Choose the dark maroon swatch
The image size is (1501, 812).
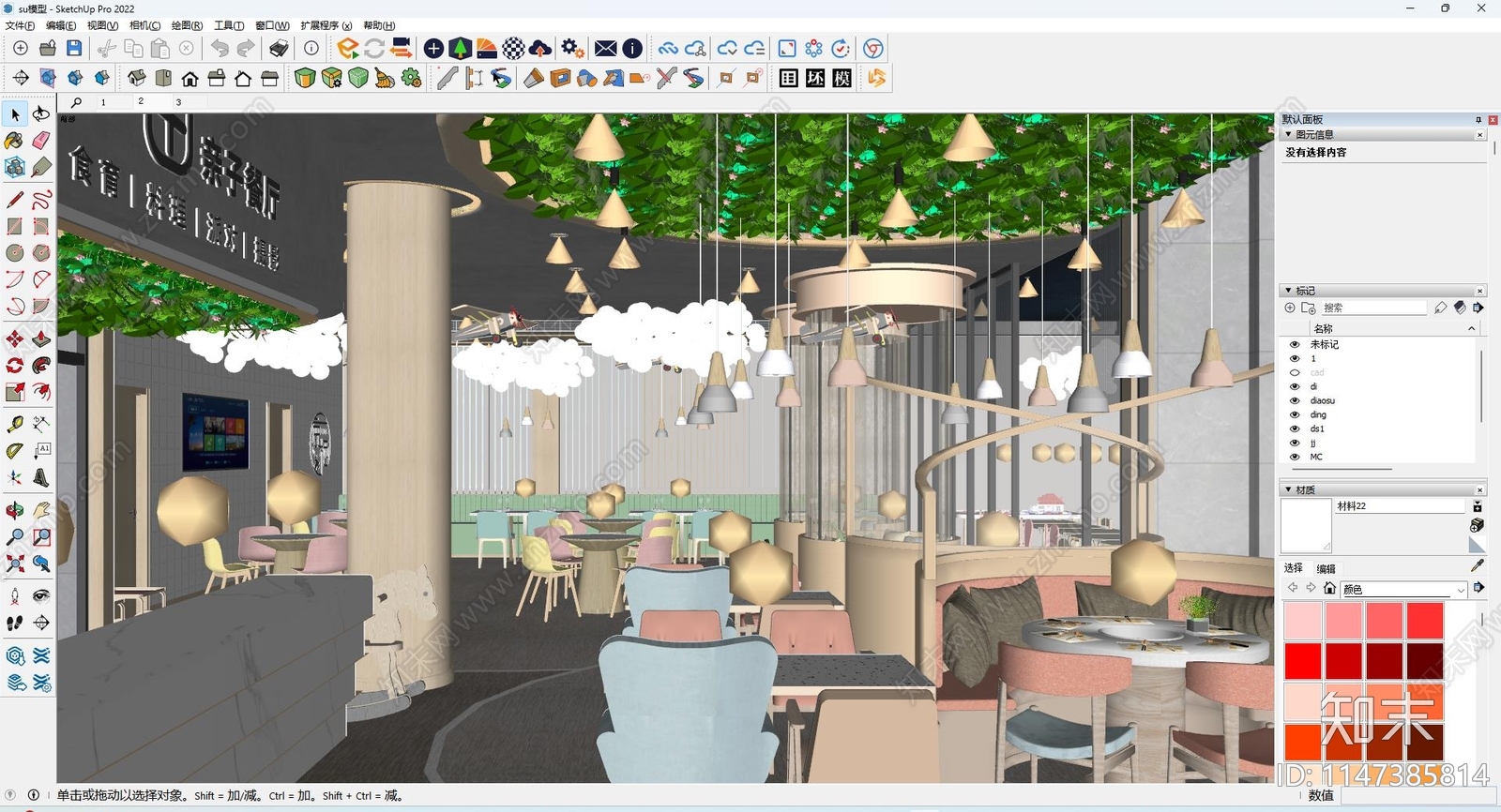pos(1425,661)
